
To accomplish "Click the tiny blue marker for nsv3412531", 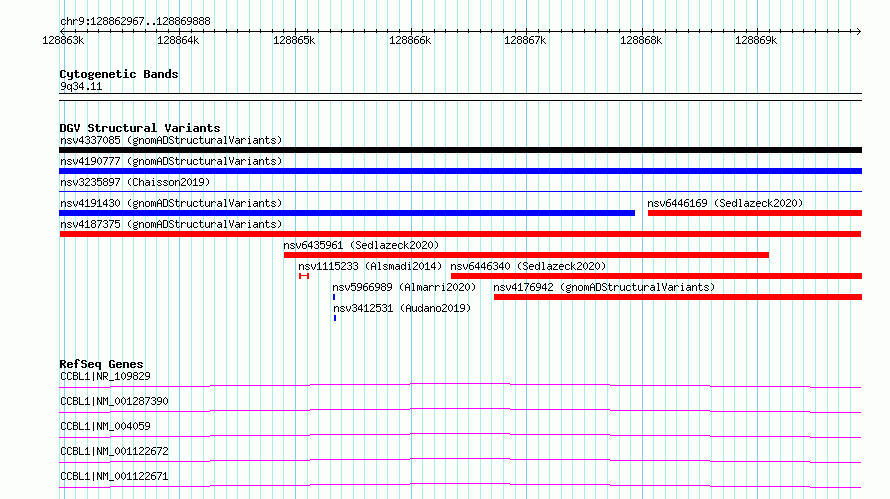I will tap(335, 318).
